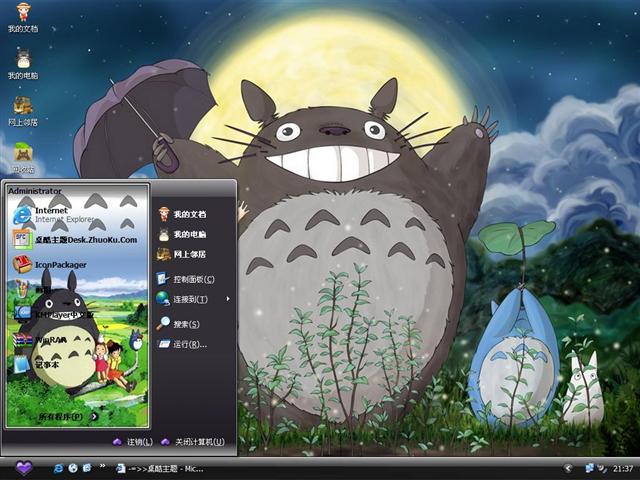Click the 21:37 taskbar clock
Image resolution: width=640 pixels, height=480 pixels.
623,469
